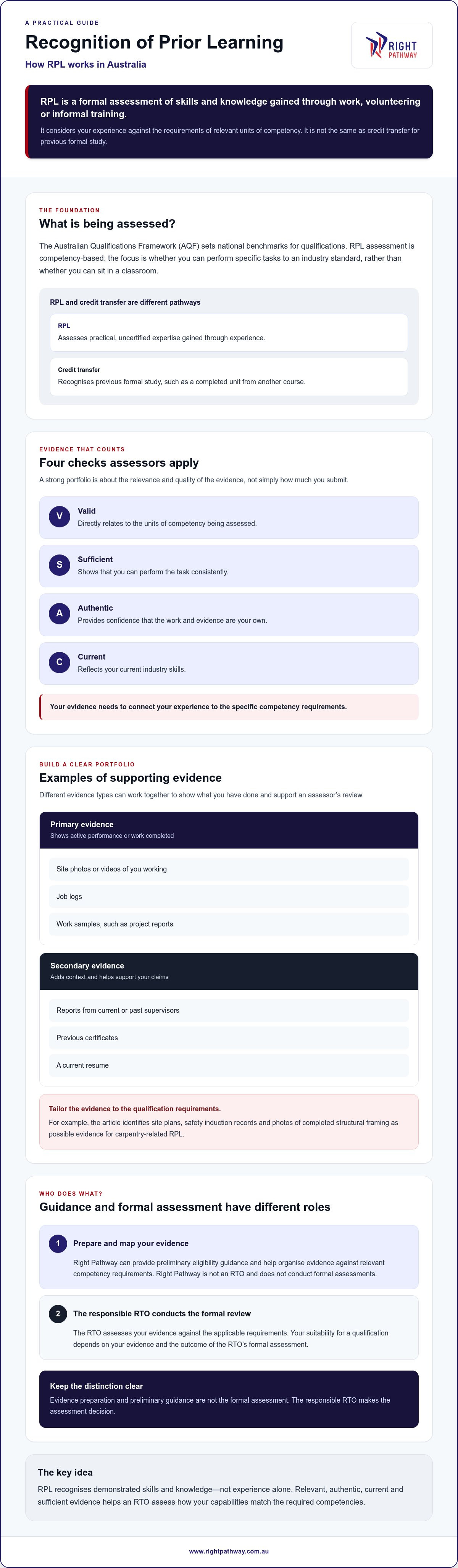Click the V circle icon for Valid

click(x=59, y=516)
